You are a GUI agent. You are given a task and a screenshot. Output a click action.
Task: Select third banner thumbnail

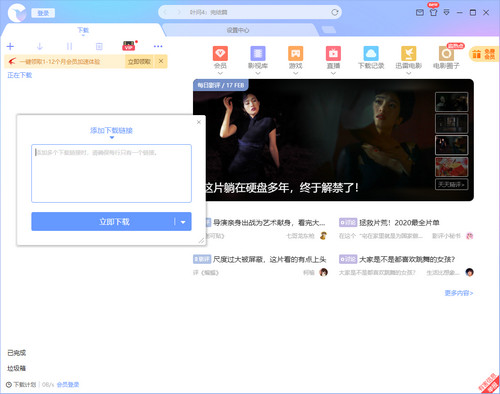click(452, 145)
